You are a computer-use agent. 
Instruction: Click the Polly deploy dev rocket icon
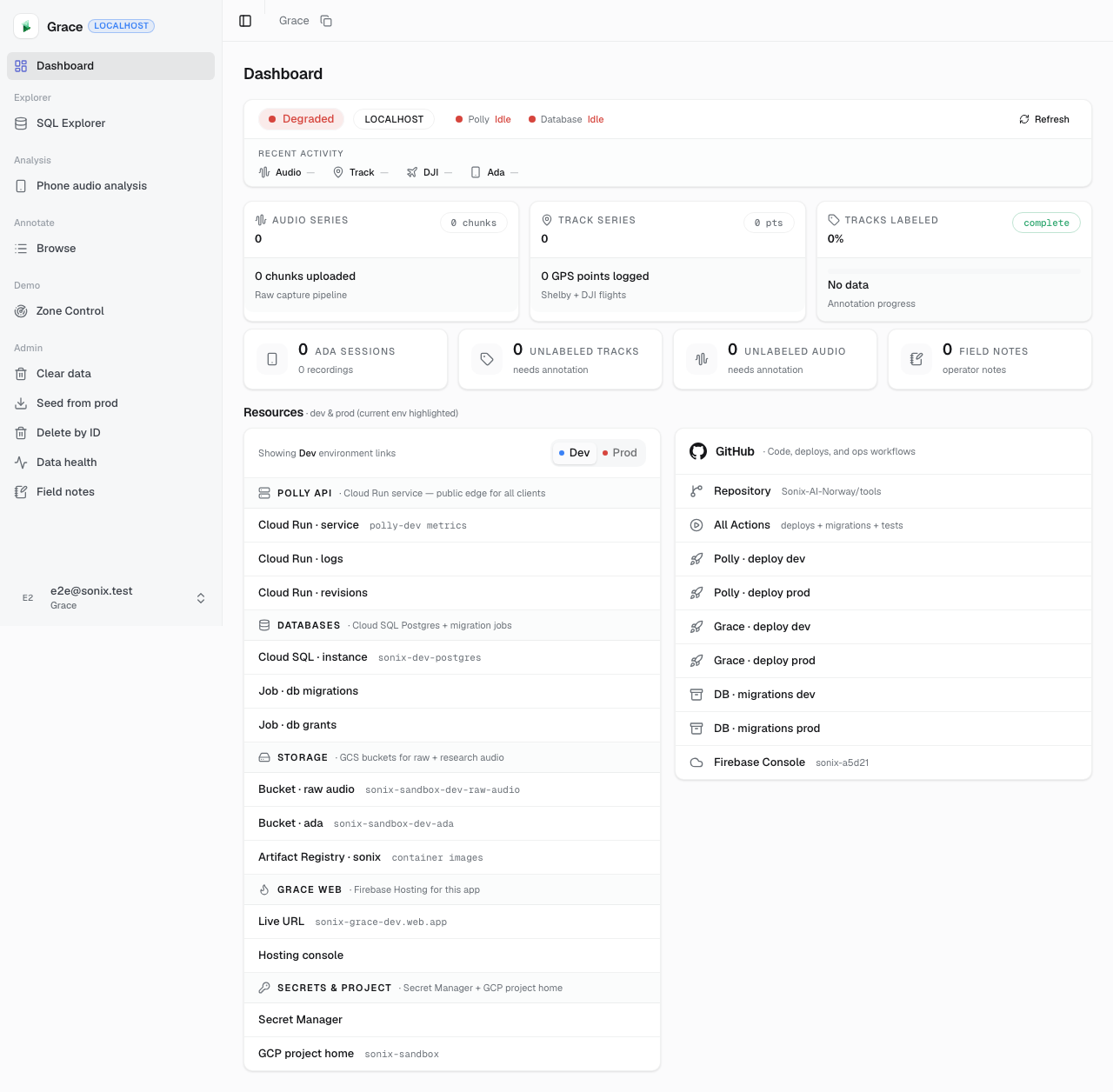696,559
